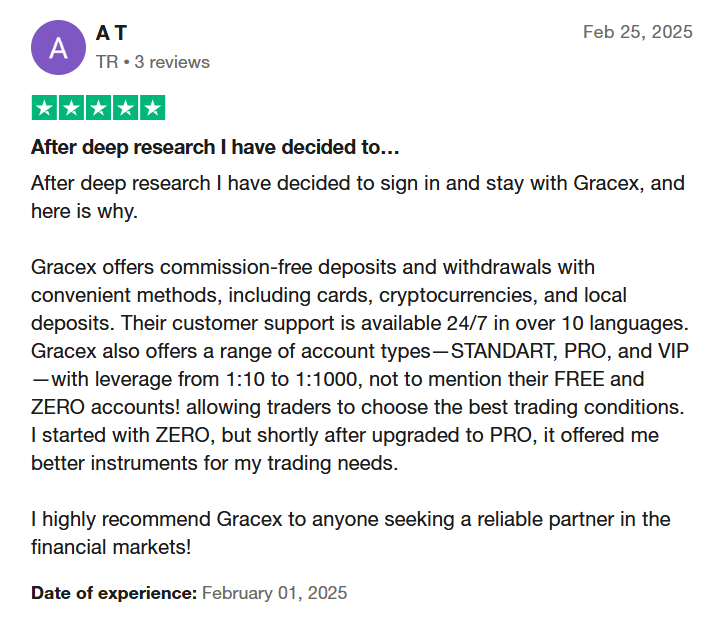Open reviewer profile name "A T"
Viewport: 727px width, 617px height.
pyautogui.click(x=111, y=33)
